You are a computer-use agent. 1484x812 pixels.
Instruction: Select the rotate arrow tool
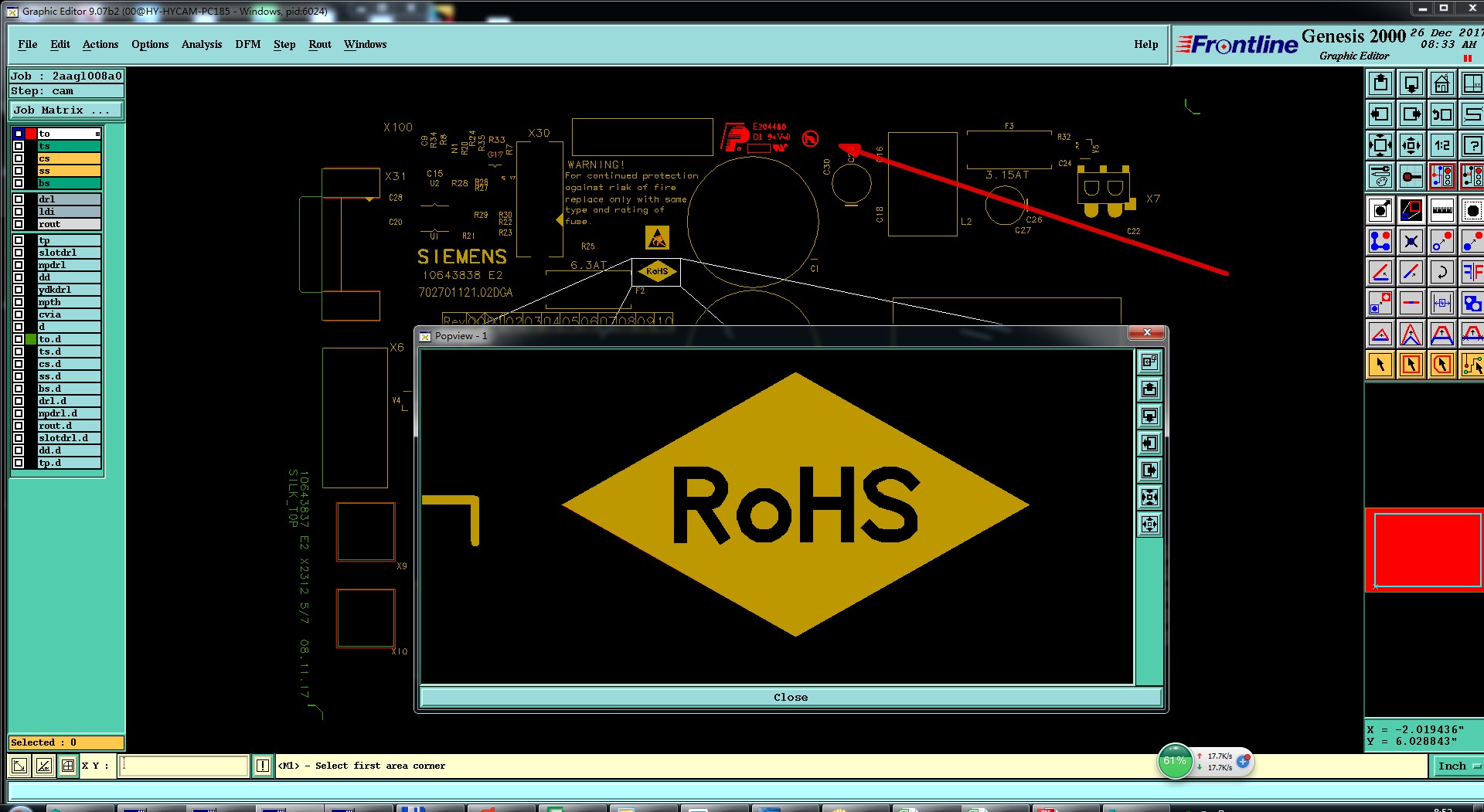point(1442,272)
